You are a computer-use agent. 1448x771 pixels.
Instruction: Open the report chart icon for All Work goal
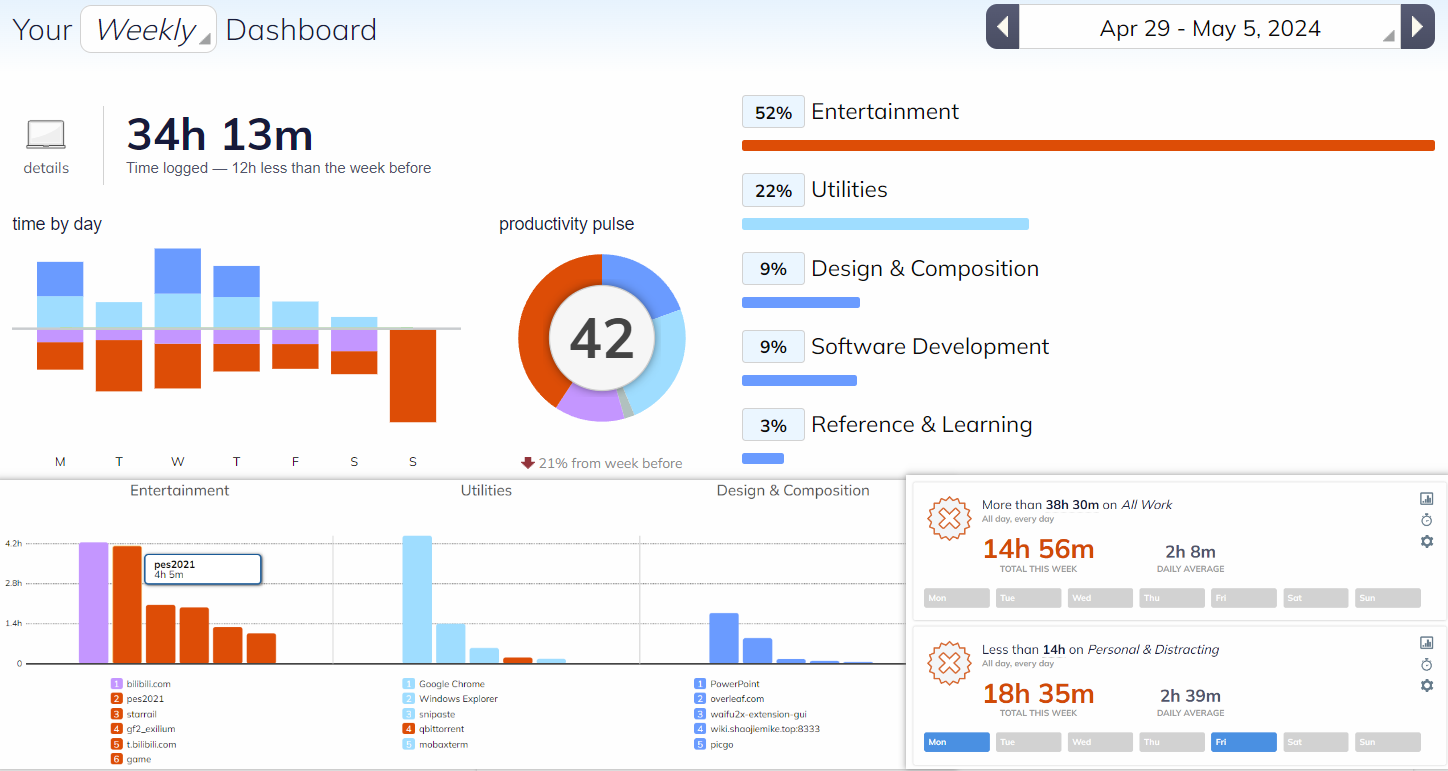point(1426,499)
